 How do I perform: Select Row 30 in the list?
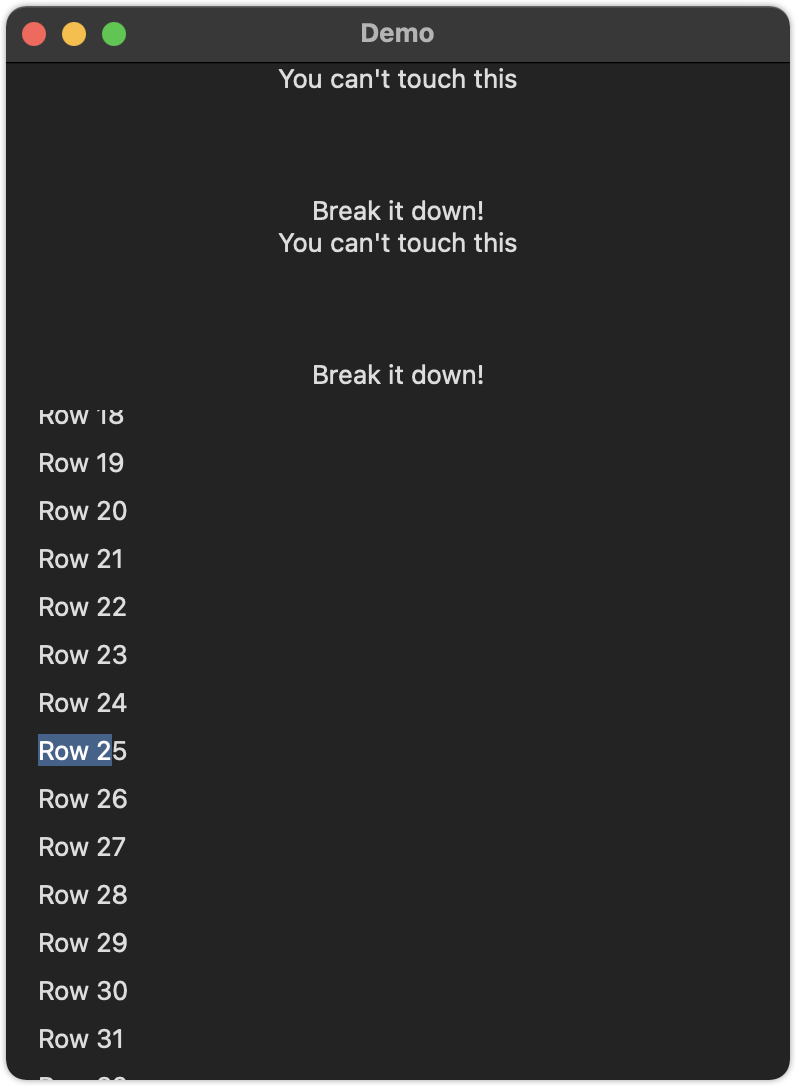83,991
